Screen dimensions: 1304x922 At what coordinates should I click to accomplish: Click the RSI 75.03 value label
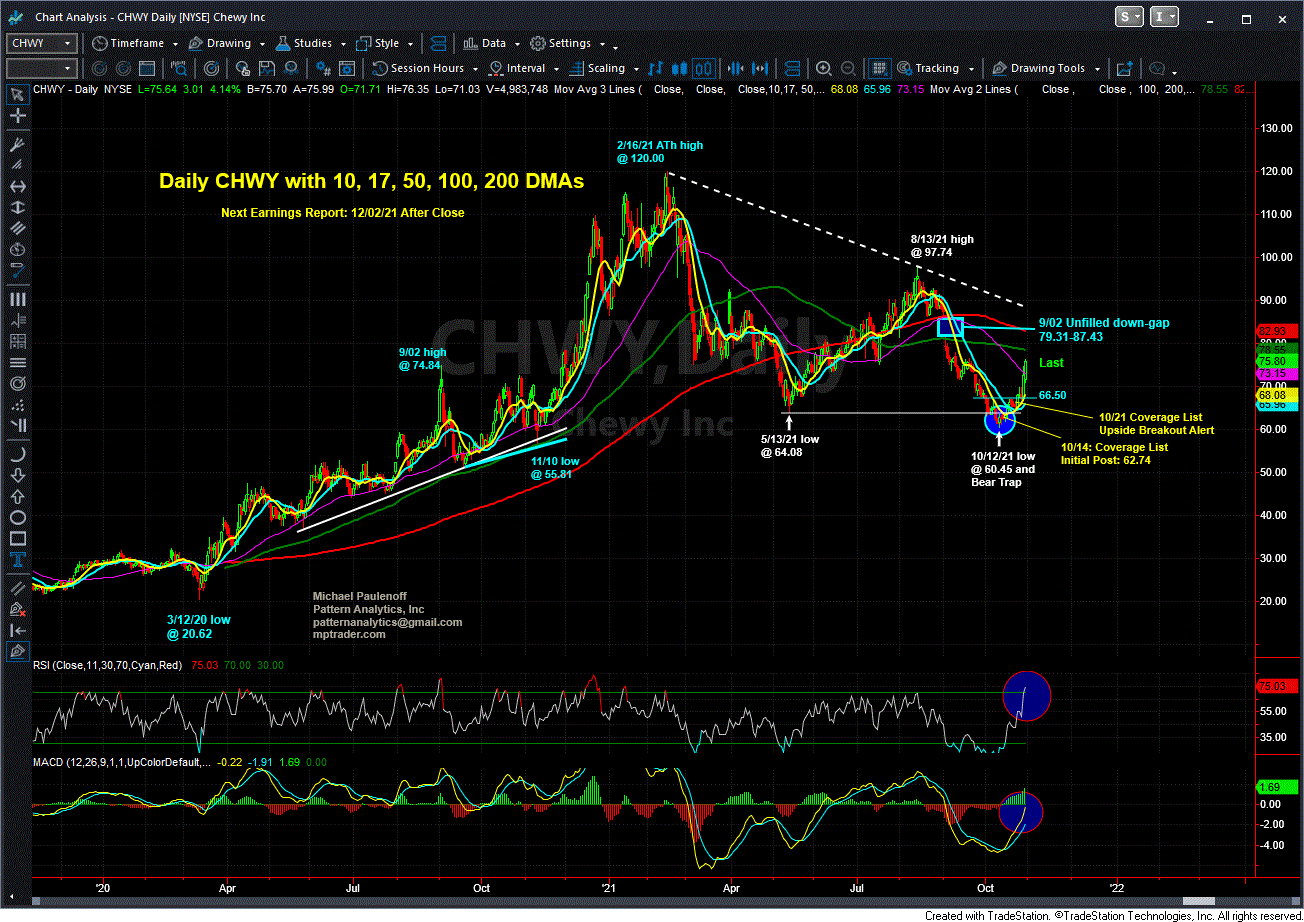(1277, 687)
